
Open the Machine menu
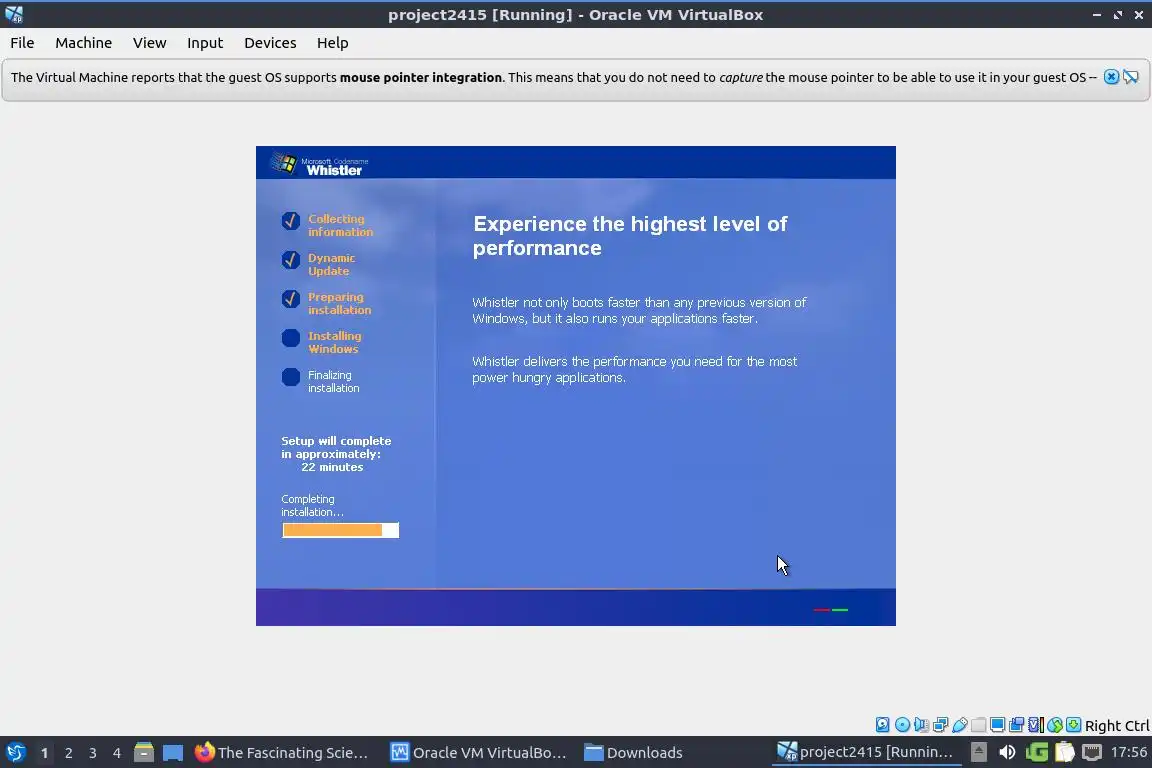(x=83, y=43)
